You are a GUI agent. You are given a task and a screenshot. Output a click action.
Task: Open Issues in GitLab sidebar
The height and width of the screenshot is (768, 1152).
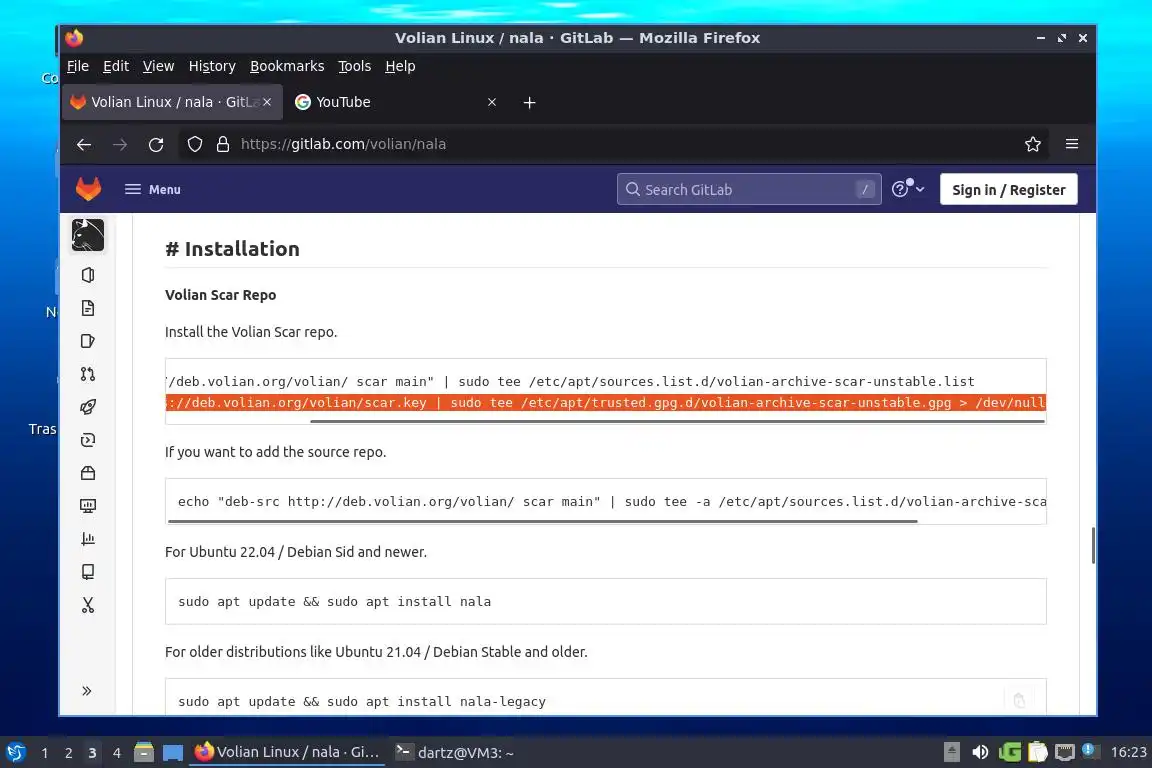(87, 341)
